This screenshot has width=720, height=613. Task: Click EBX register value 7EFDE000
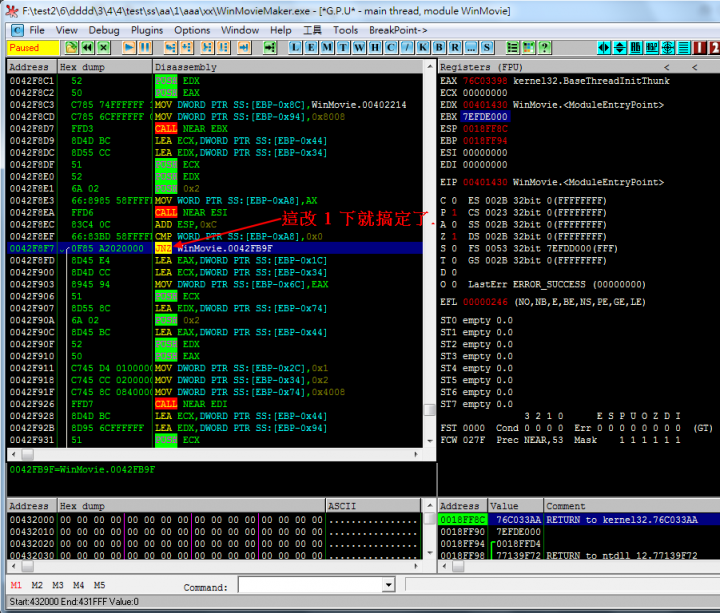[485, 117]
